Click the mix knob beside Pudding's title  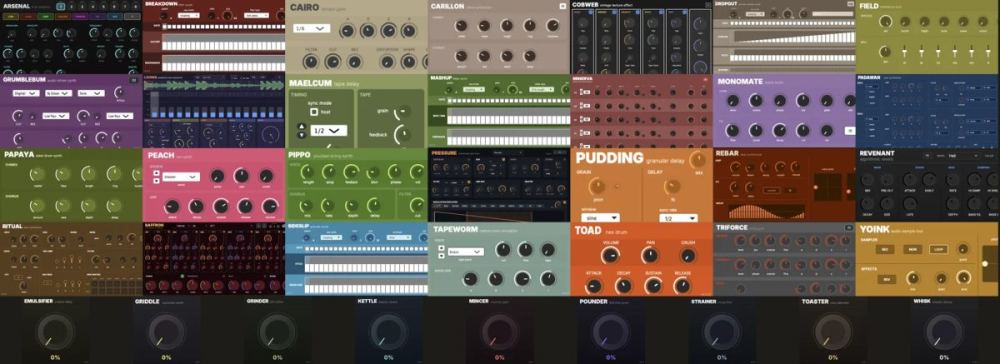click(698, 159)
